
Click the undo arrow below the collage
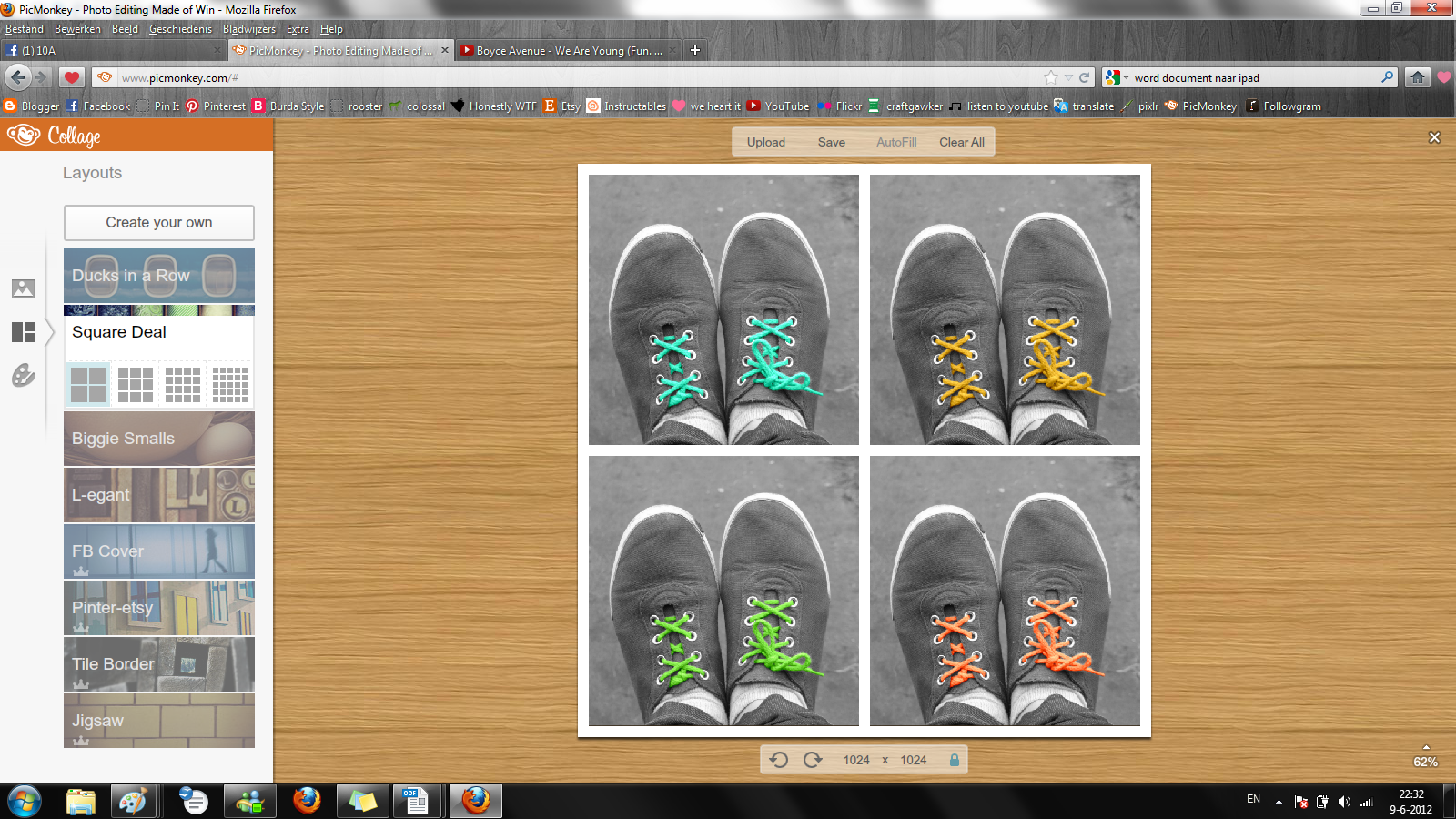click(779, 760)
